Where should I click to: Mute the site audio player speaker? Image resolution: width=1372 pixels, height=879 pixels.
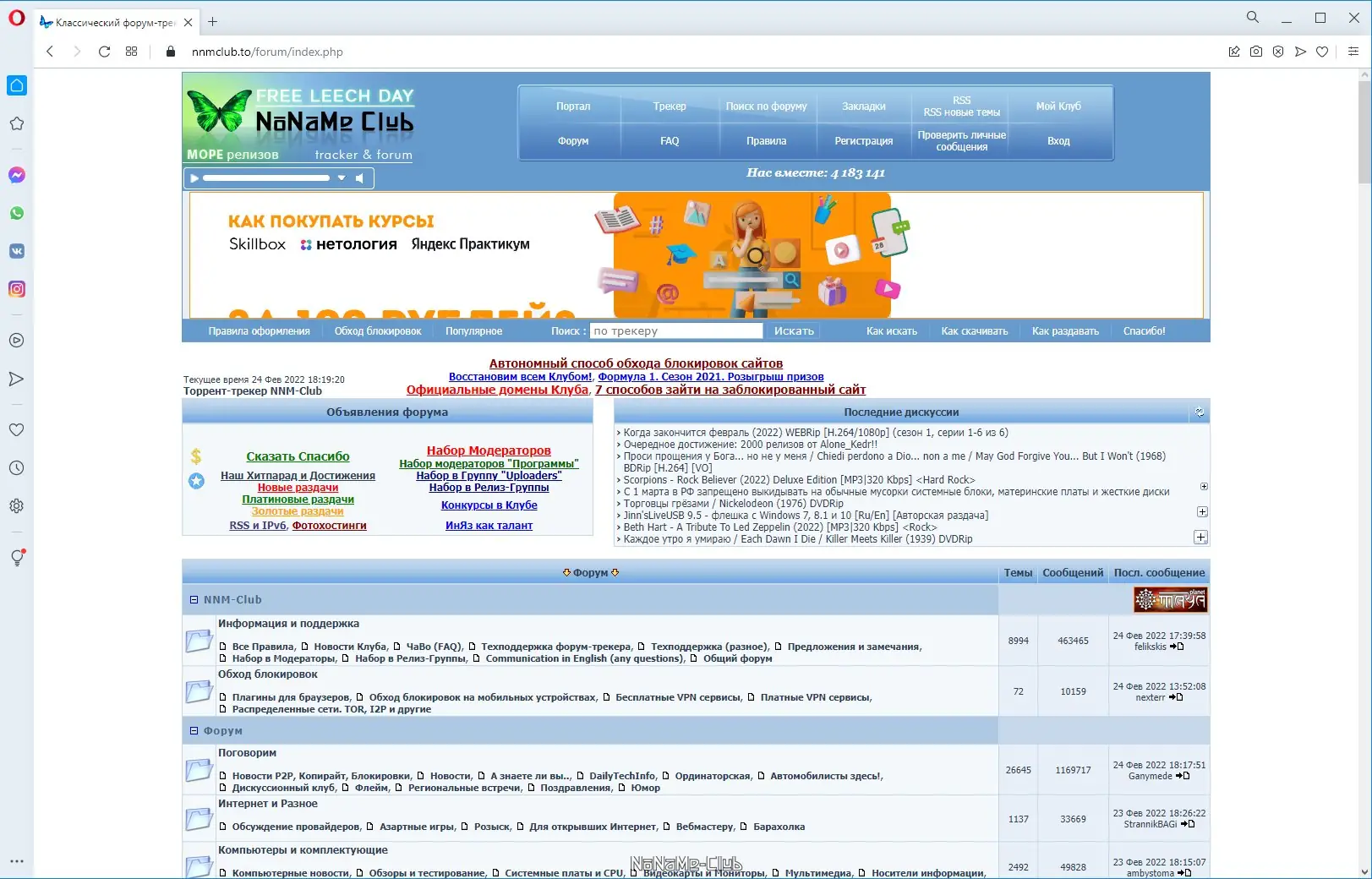click(360, 178)
